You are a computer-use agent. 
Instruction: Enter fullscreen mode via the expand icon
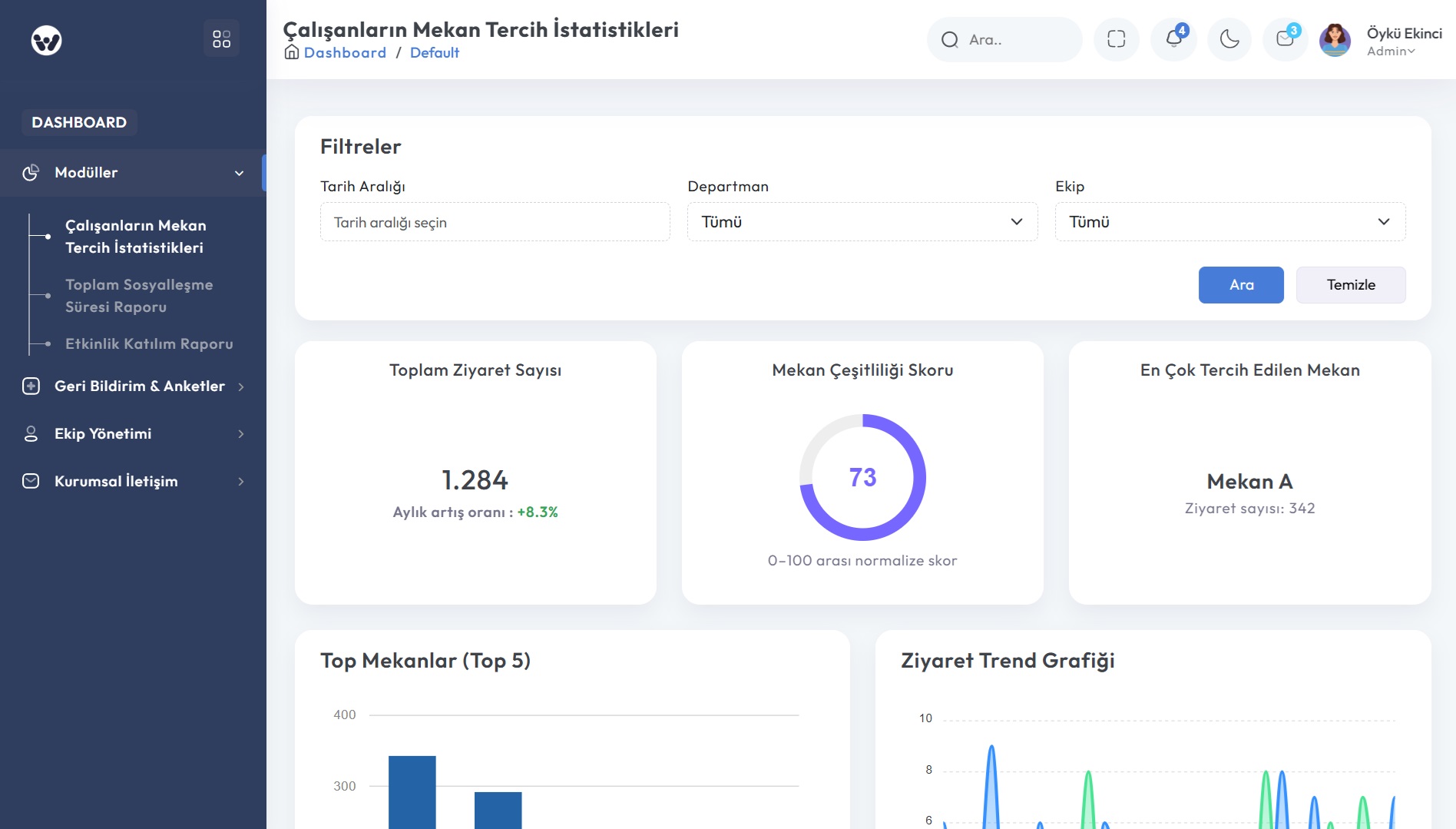click(1117, 39)
